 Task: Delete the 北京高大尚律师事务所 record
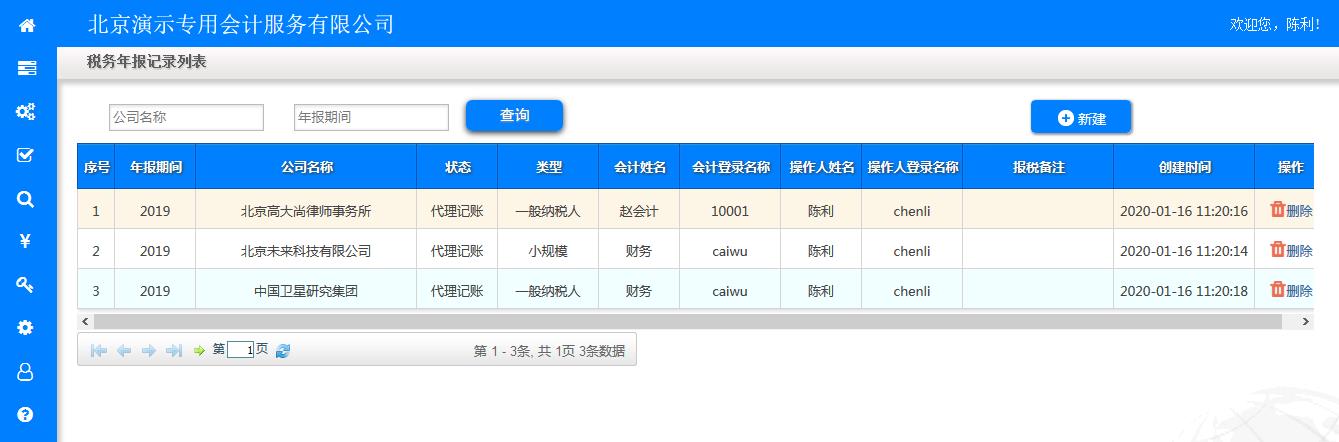(x=1291, y=210)
